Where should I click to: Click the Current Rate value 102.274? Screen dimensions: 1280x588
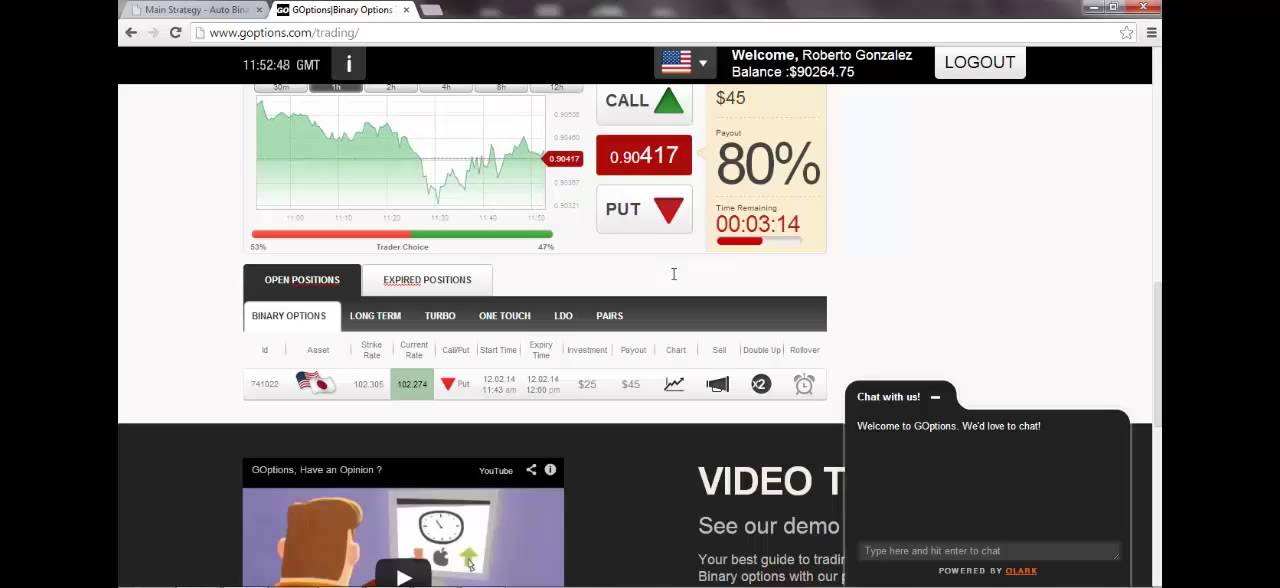tap(412, 384)
